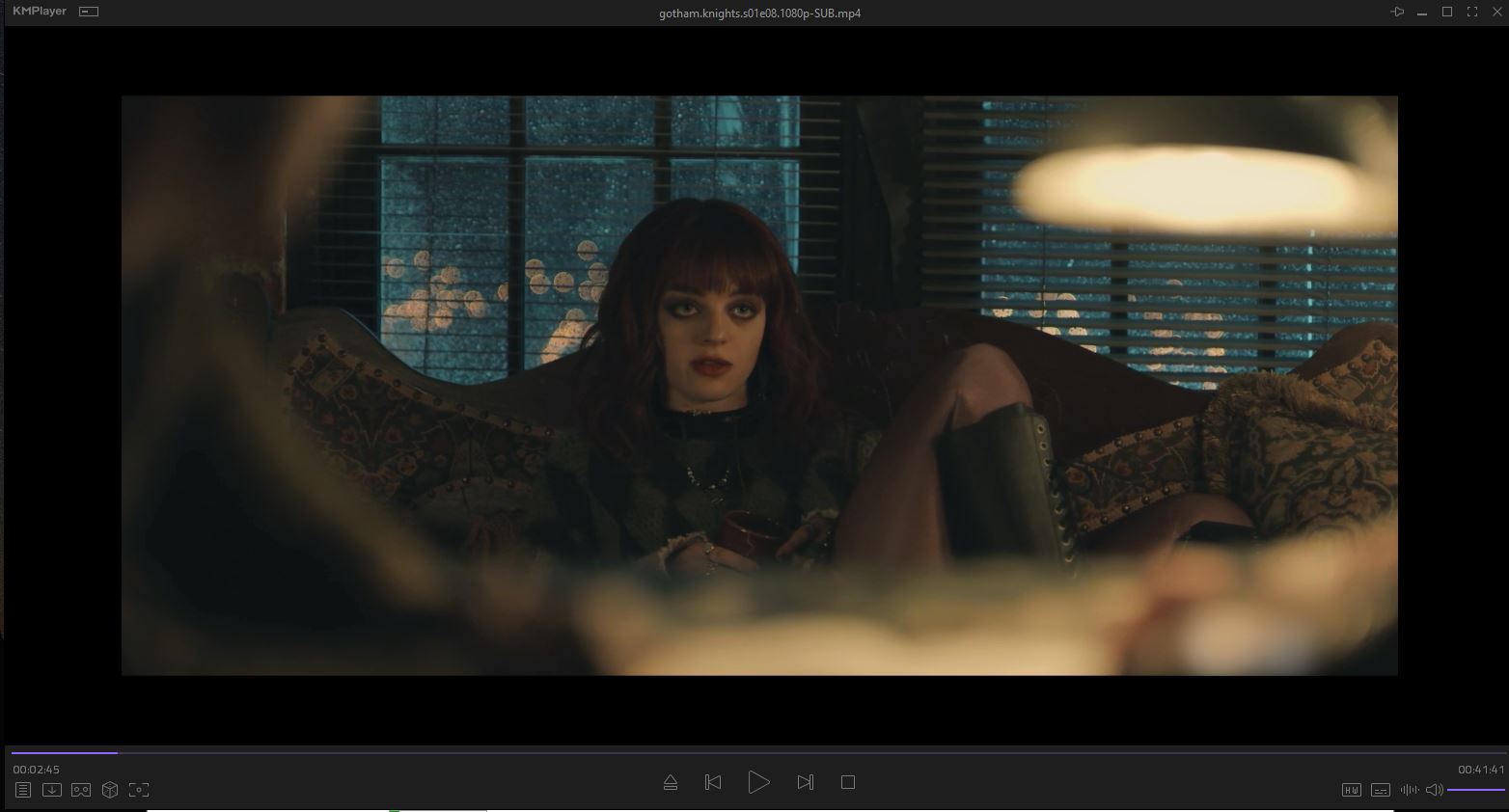Open the eject/open file button
The width and height of the screenshot is (1509, 812).
[671, 782]
